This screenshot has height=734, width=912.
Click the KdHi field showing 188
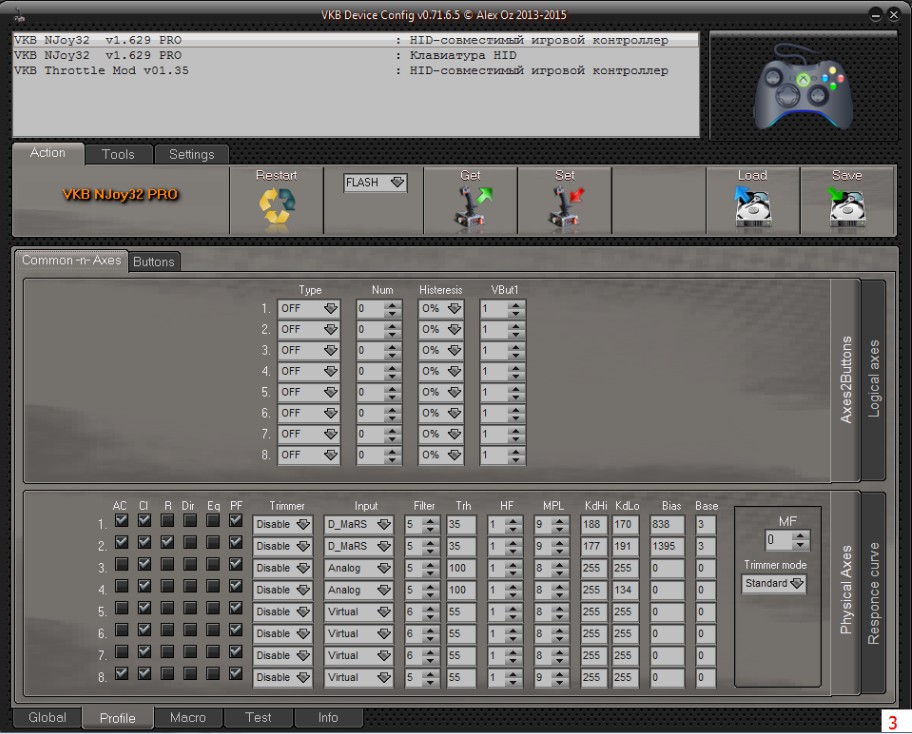594,525
